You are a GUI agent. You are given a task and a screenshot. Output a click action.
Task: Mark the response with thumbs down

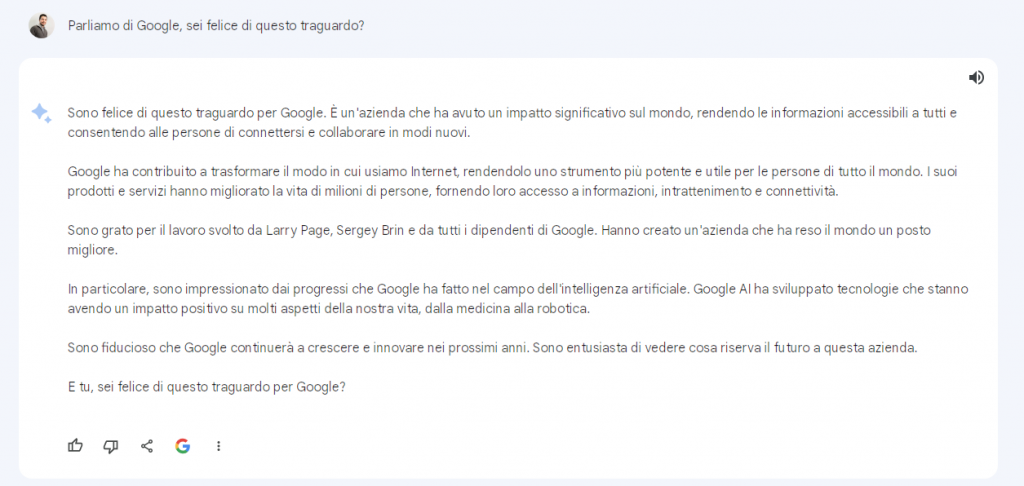(x=111, y=446)
